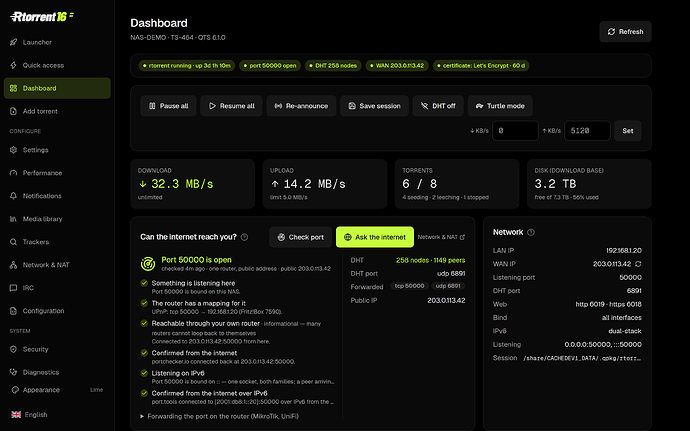
Task: Click the 'DHT 258 nodes' status chip
Action: 333,66
